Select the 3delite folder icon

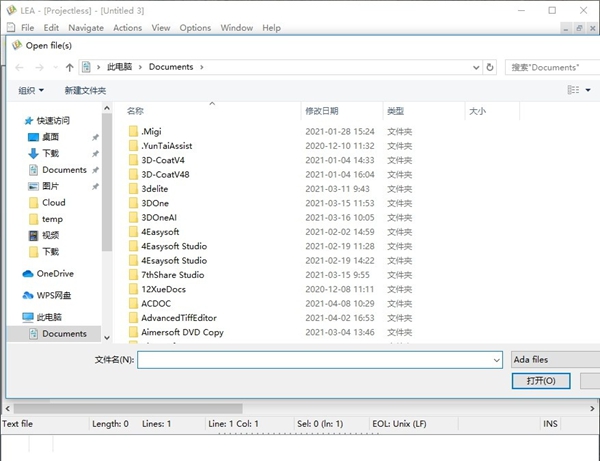click(x=133, y=189)
